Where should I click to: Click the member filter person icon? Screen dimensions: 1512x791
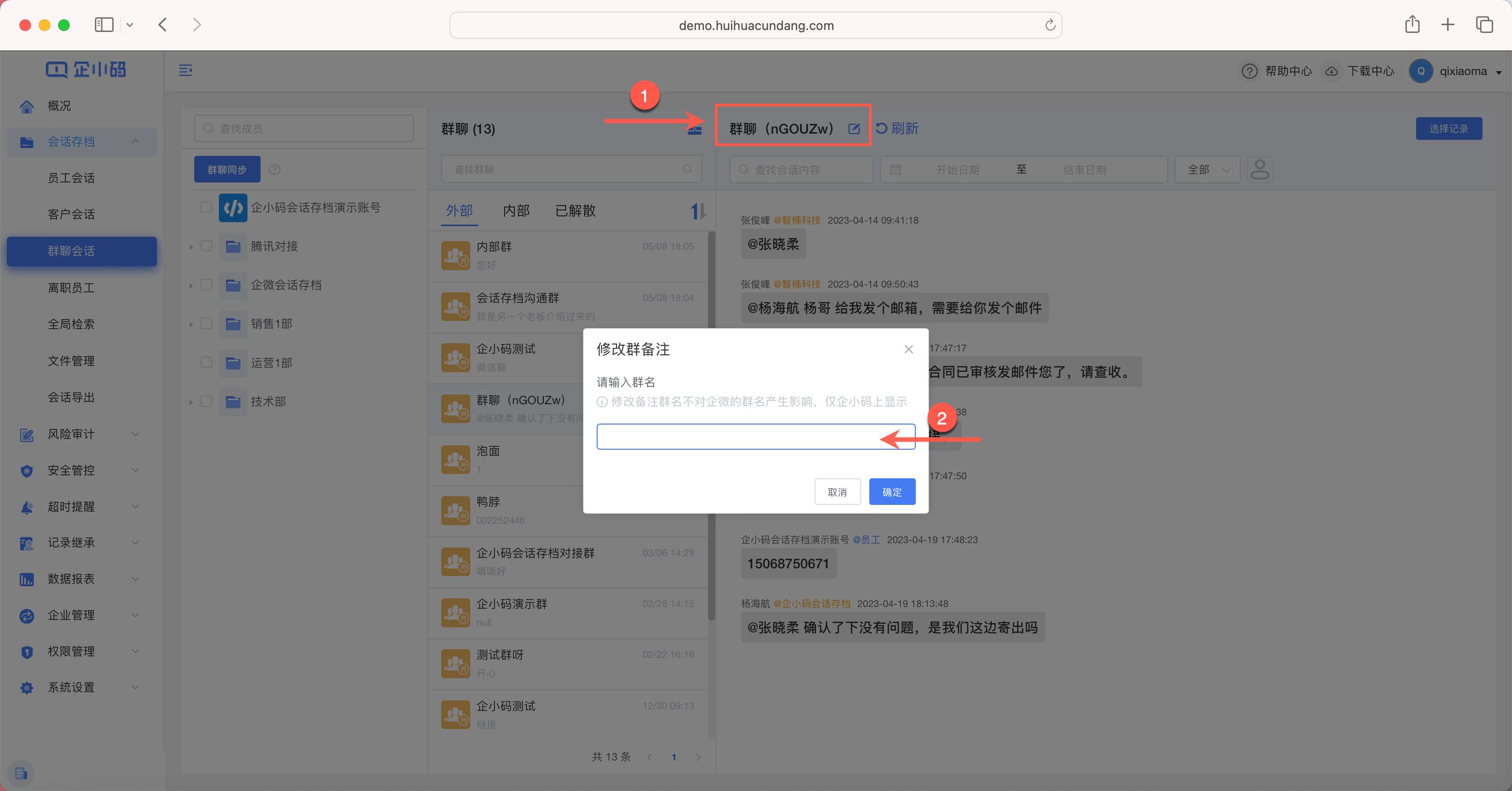pos(1260,169)
